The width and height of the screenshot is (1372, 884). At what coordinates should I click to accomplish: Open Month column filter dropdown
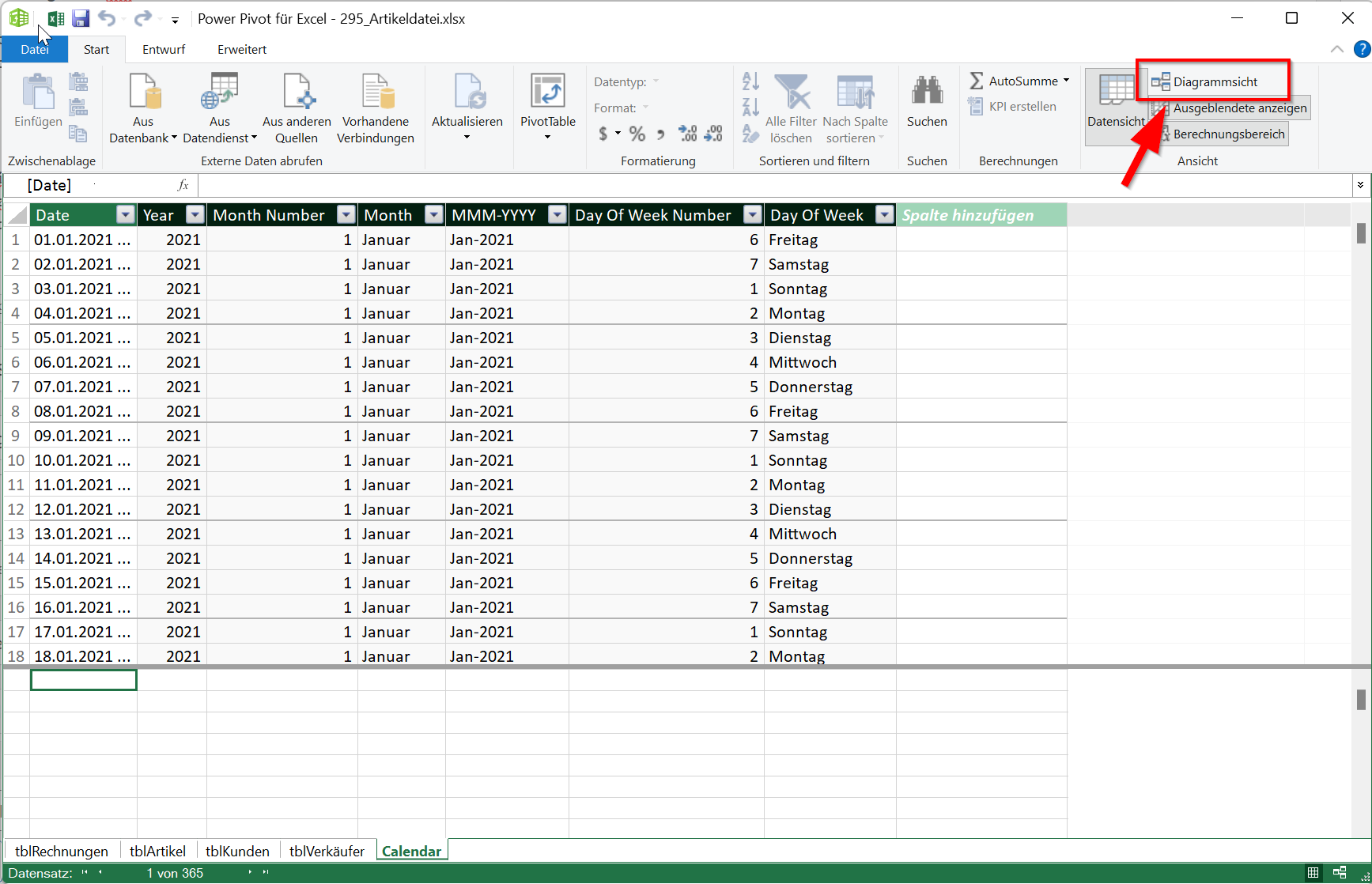pos(434,214)
